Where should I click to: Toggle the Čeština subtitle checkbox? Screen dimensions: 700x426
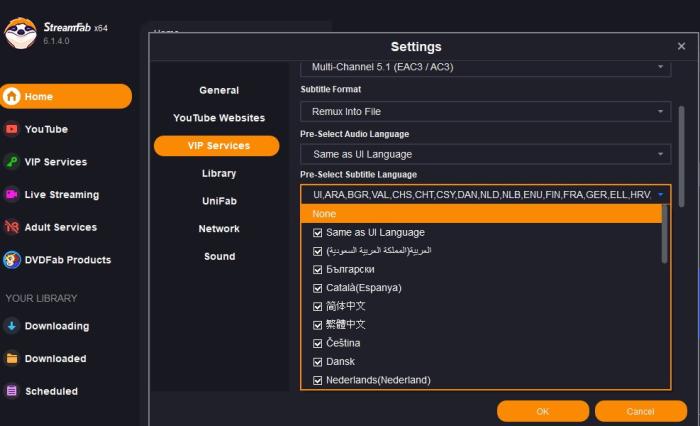tap(318, 343)
